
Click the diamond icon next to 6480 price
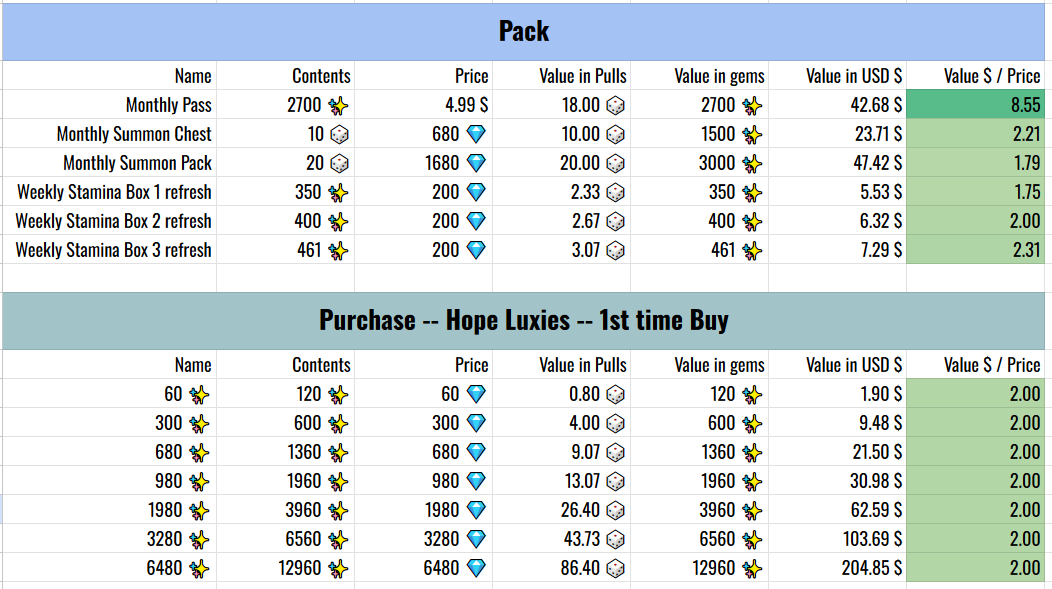[x=477, y=568]
